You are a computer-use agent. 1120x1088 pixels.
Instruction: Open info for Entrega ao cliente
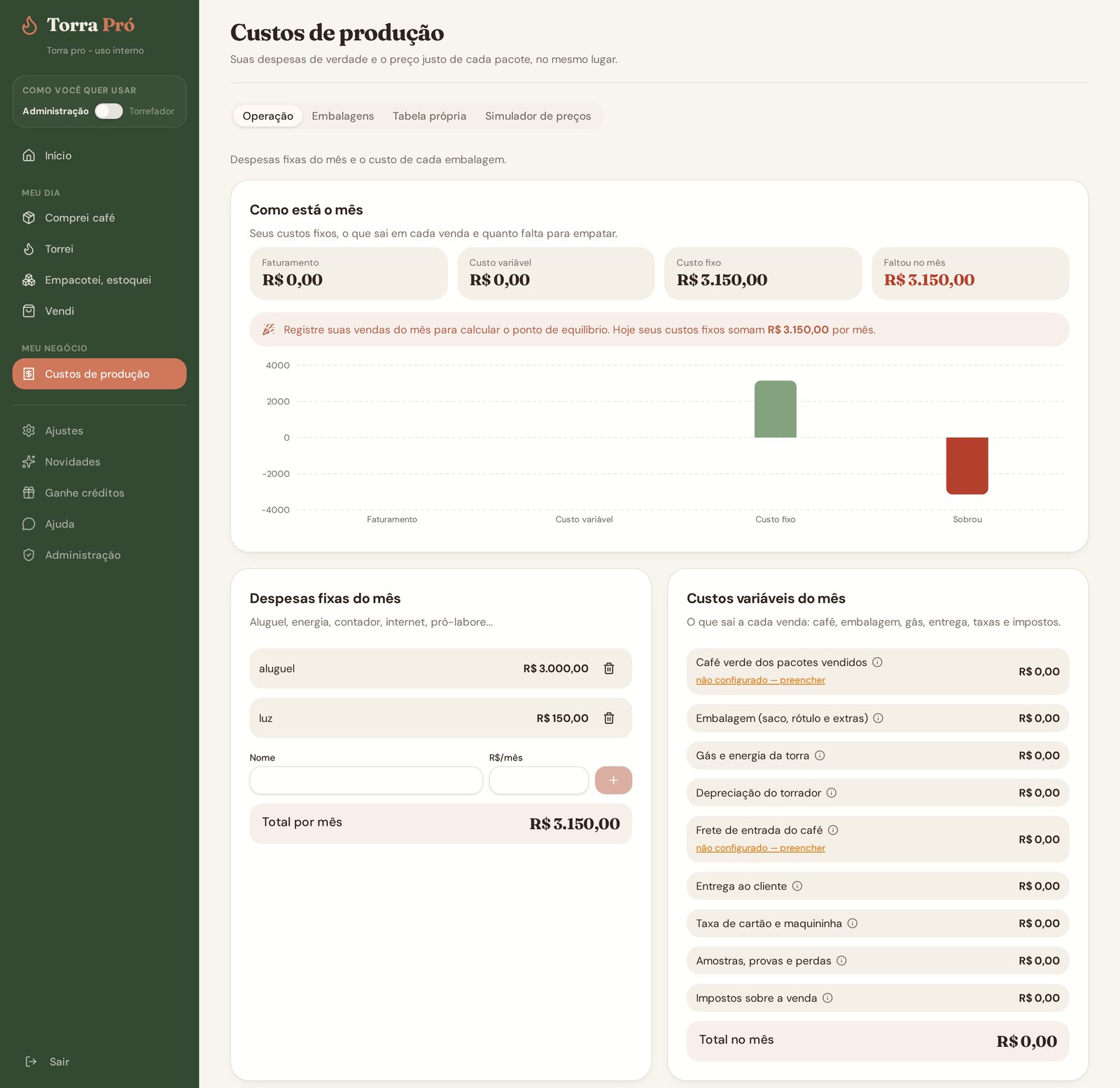(797, 886)
